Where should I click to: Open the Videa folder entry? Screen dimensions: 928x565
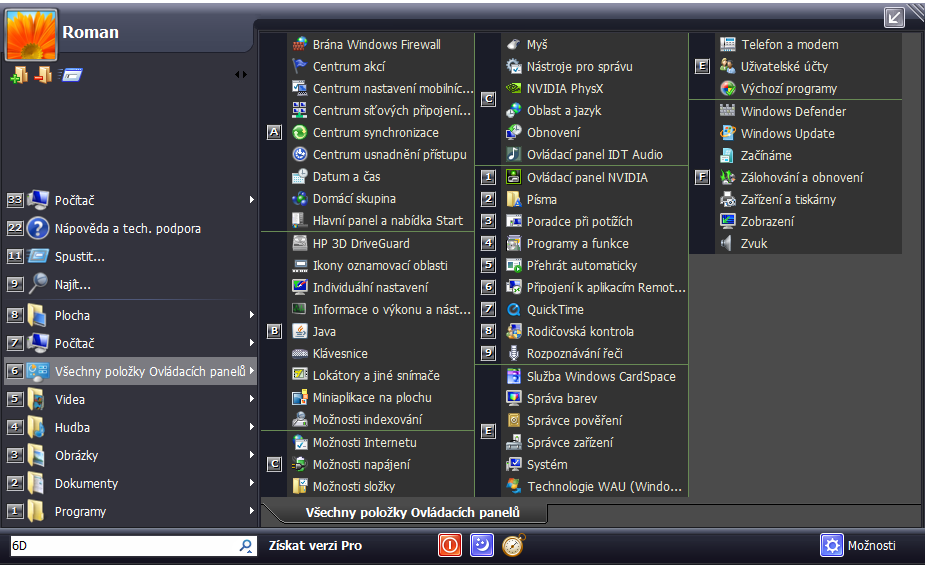click(130, 399)
